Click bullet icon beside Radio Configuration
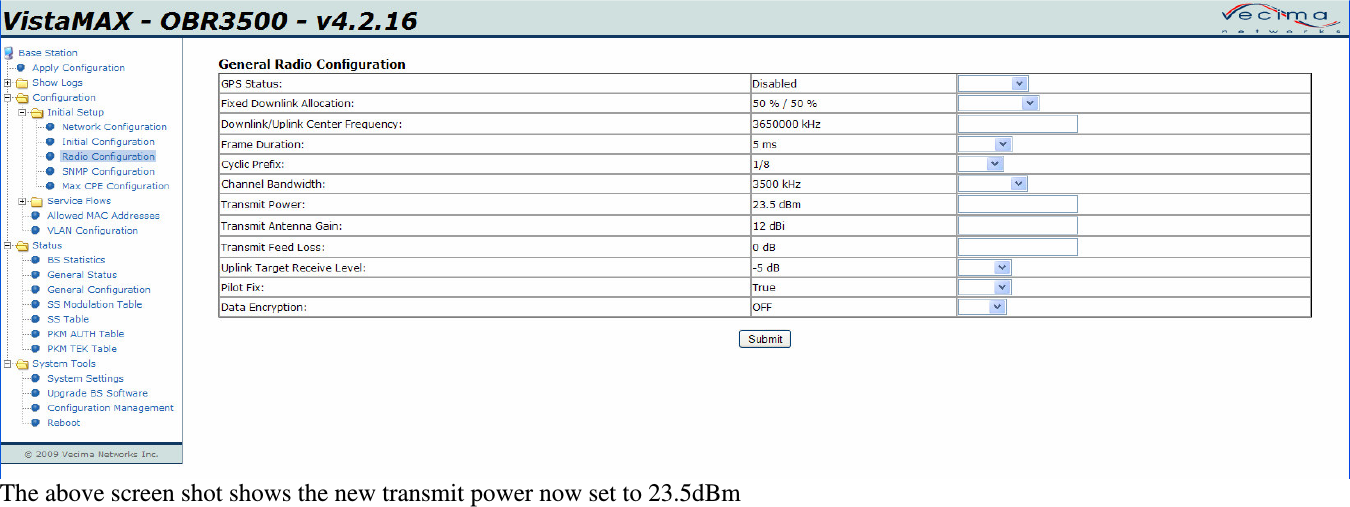Screen dimensions: 1350x507 [52, 157]
